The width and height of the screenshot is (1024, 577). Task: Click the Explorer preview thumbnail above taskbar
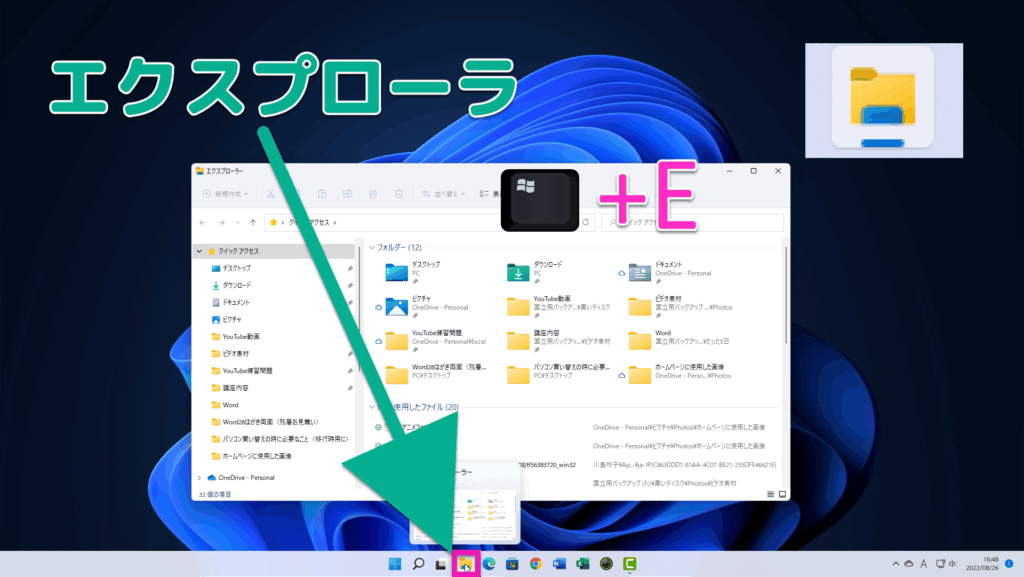click(465, 503)
